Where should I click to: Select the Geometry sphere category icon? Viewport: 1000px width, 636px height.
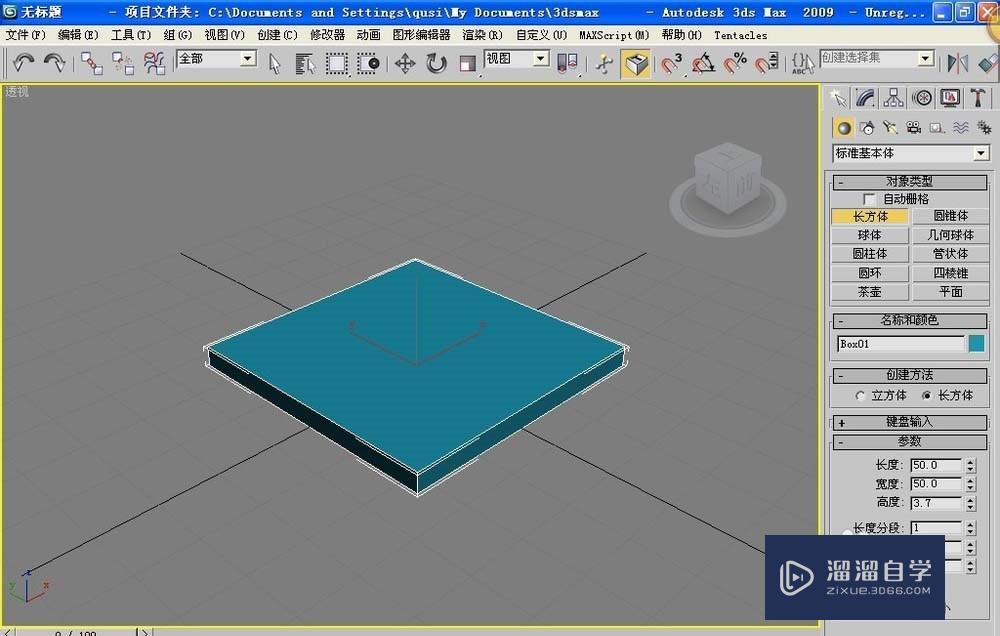coord(843,128)
